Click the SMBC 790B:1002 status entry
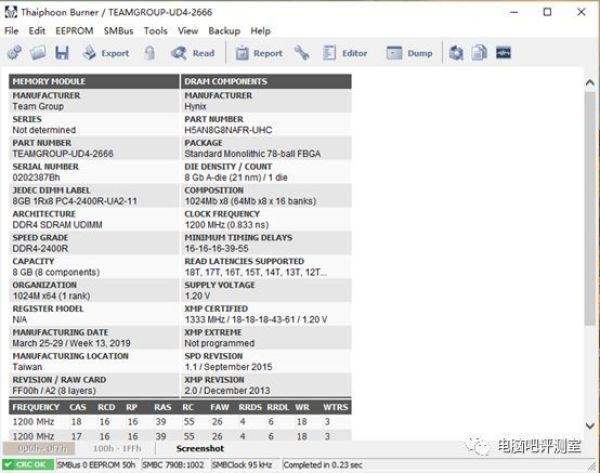Viewport: 600px width, 473px height. pyautogui.click(x=173, y=465)
